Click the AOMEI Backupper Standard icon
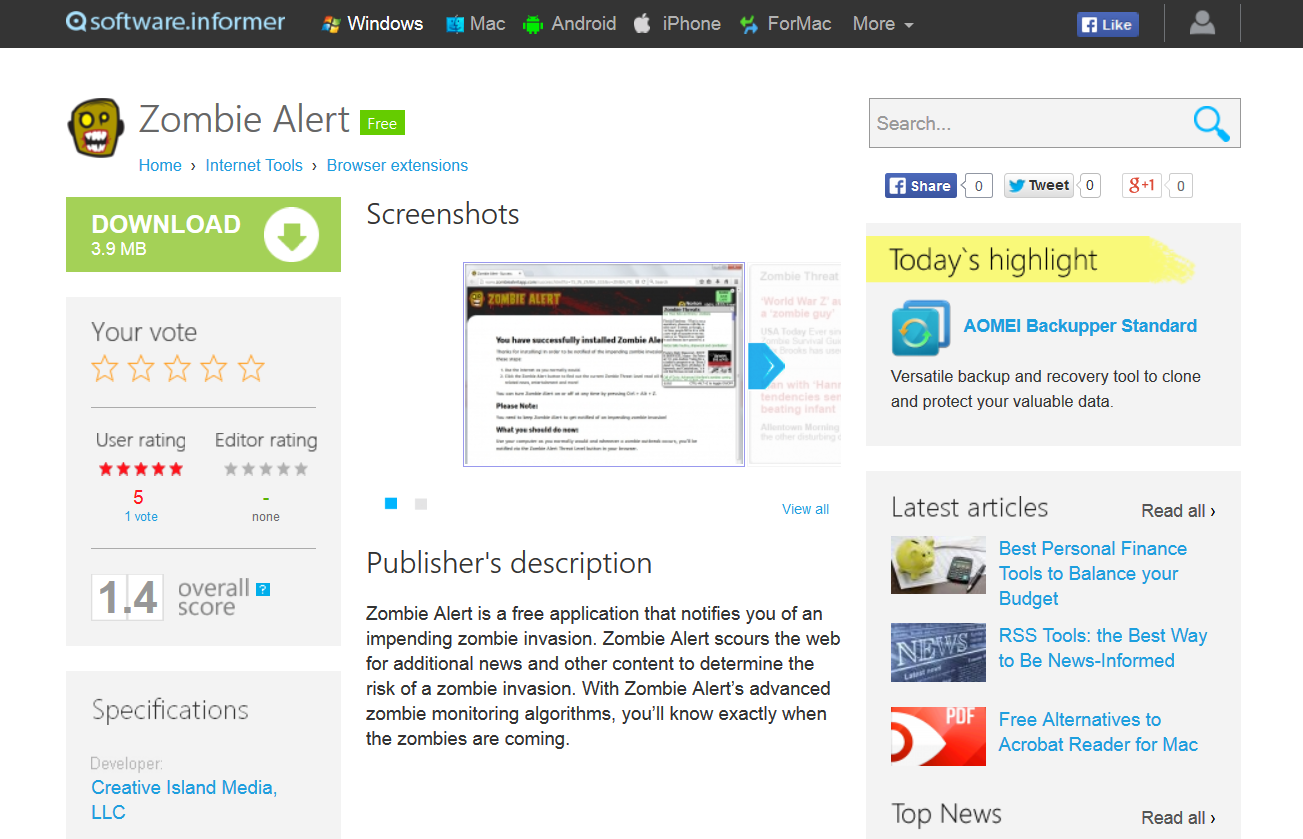The width and height of the screenshot is (1303, 839). coord(920,328)
